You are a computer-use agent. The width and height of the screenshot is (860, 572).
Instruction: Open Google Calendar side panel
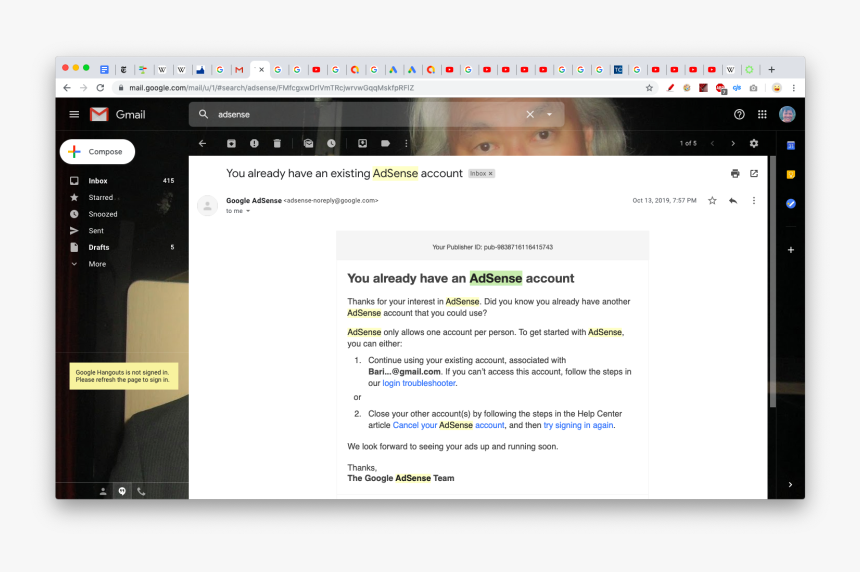(x=791, y=145)
